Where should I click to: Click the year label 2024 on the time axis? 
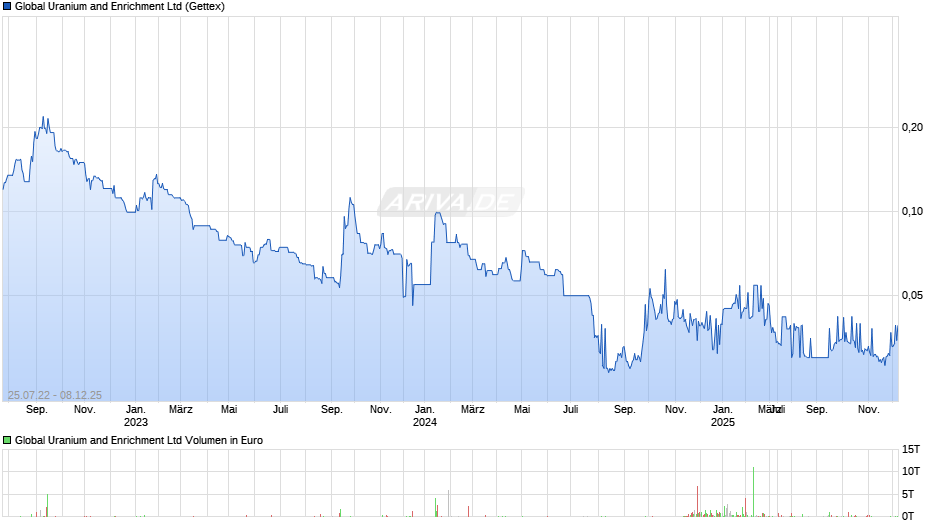(425, 422)
